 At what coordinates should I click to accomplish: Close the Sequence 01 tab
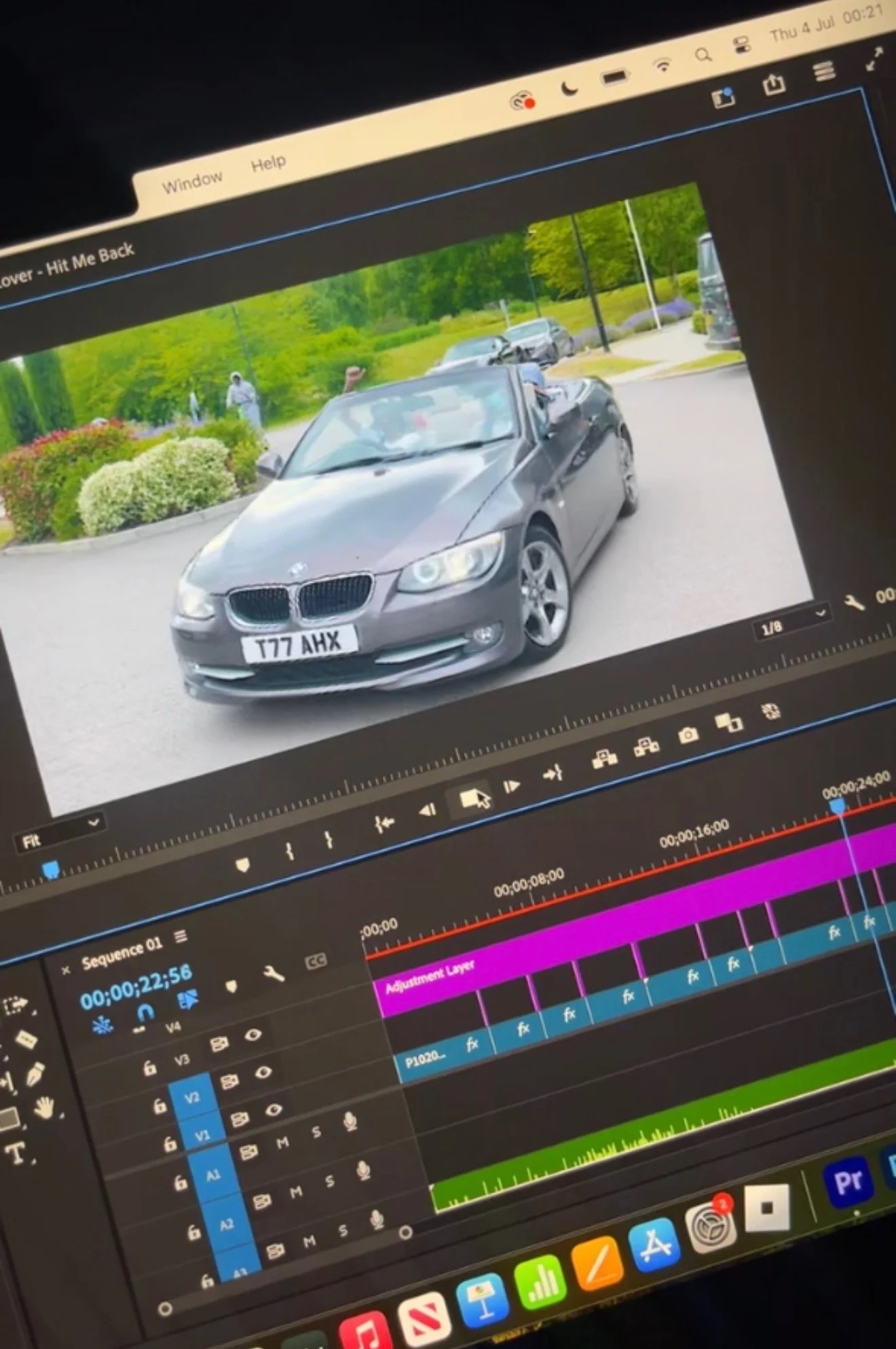pyautogui.click(x=65, y=970)
